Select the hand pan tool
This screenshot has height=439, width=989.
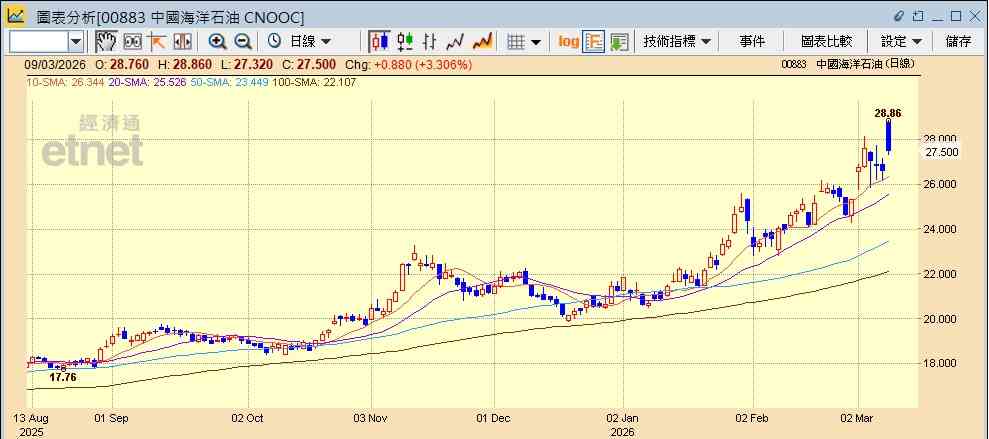coord(106,42)
